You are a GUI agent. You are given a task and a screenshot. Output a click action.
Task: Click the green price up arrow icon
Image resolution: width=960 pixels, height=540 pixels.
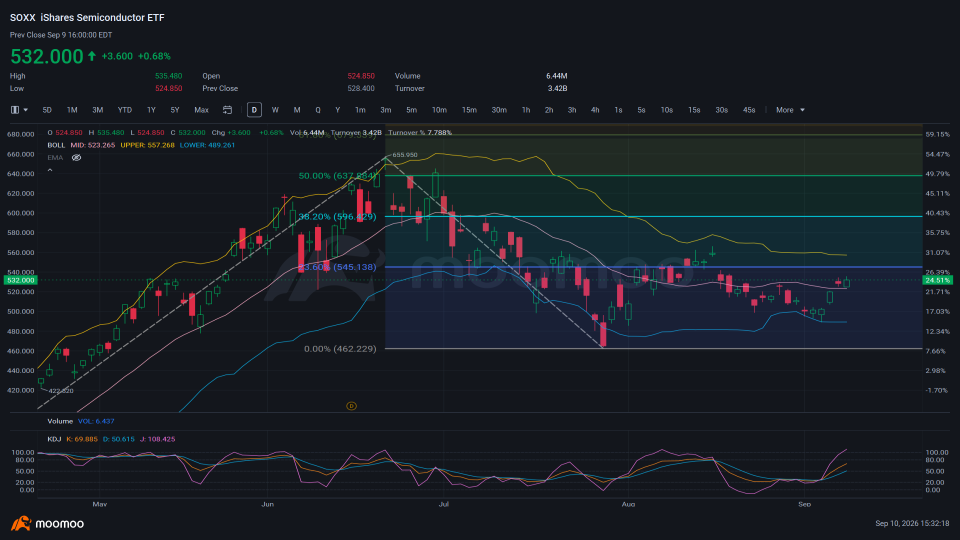pyautogui.click(x=92, y=56)
